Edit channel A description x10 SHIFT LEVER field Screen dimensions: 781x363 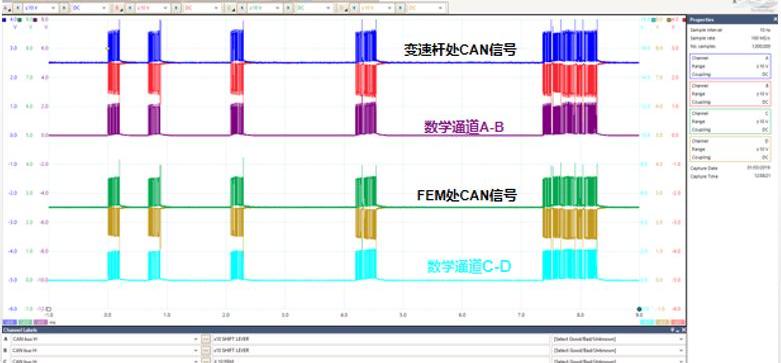(380, 339)
